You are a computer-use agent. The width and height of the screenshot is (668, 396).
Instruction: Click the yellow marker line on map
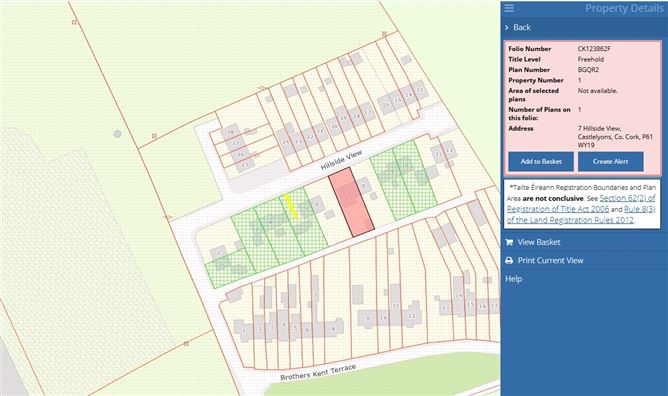(291, 206)
